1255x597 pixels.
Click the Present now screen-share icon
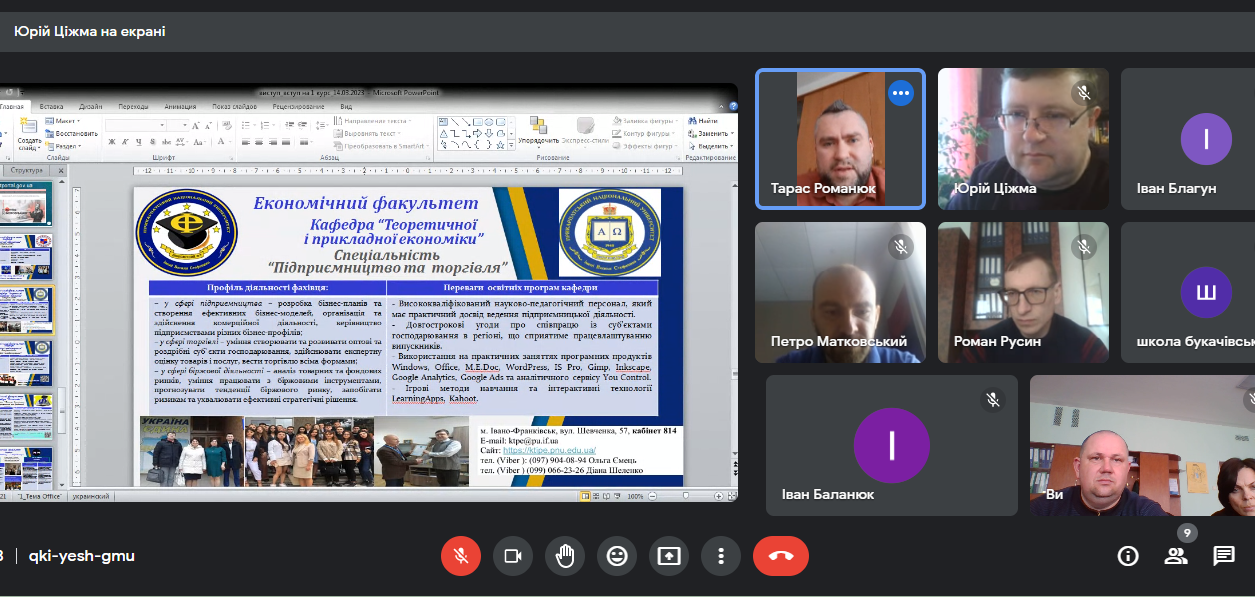[669, 556]
